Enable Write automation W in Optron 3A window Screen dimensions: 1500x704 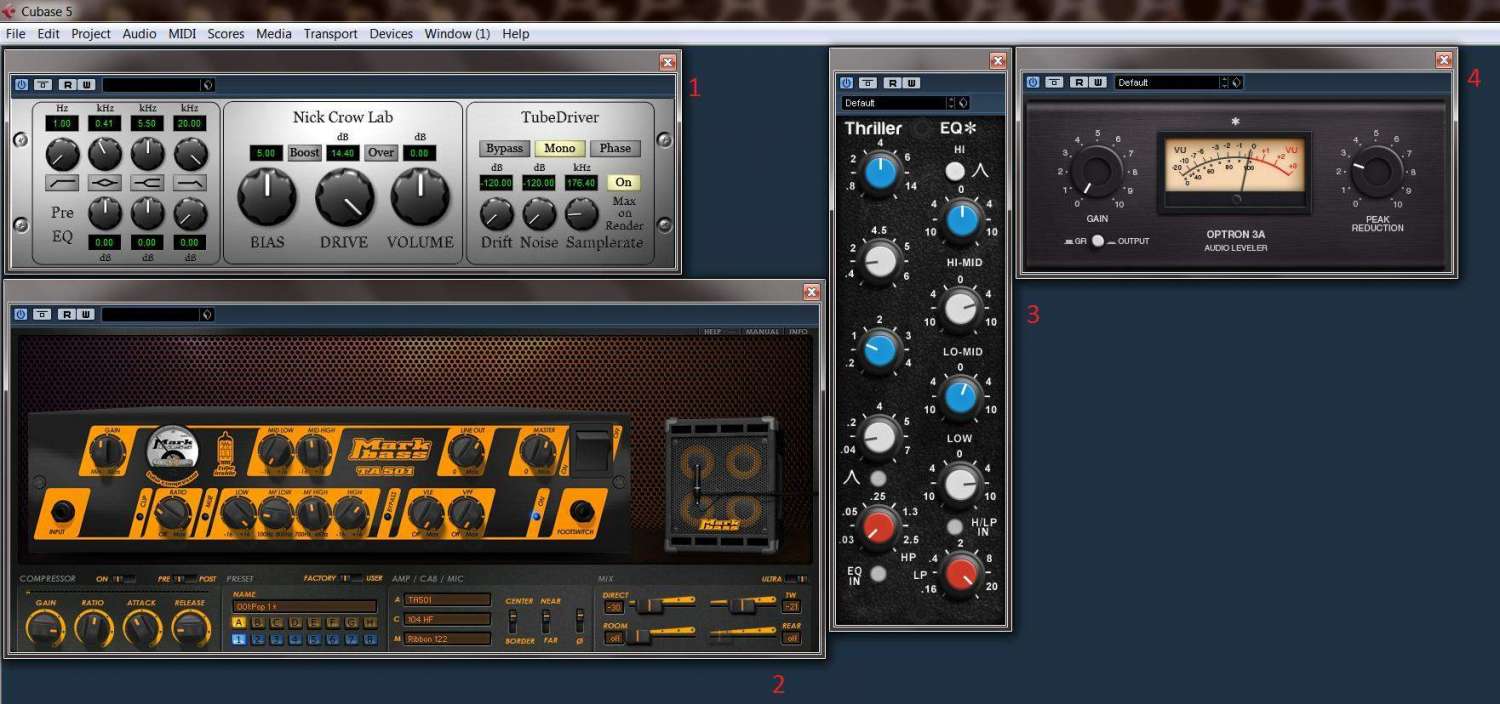[1096, 82]
